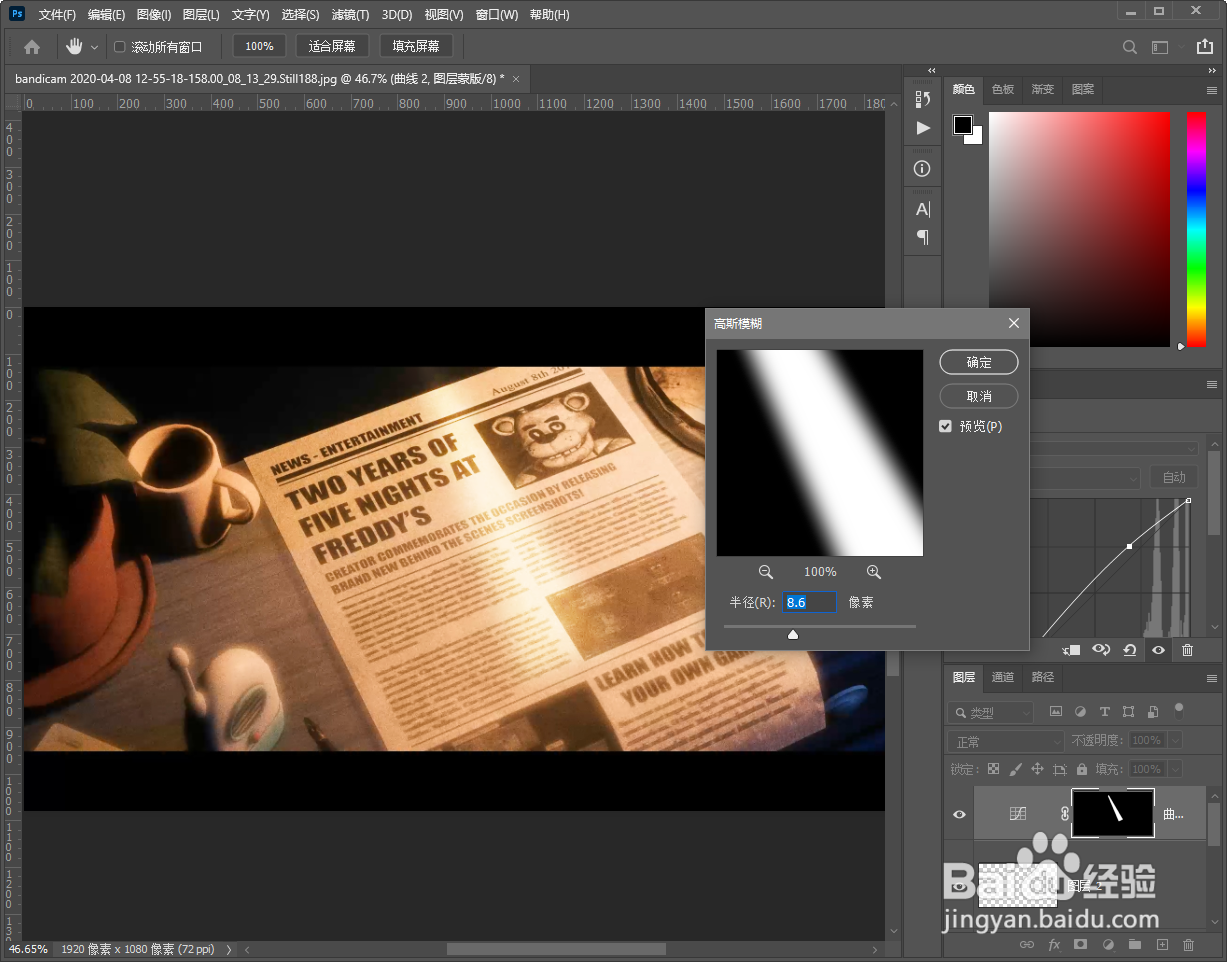
Task: Click the Home icon in the options bar
Action: pos(32,46)
